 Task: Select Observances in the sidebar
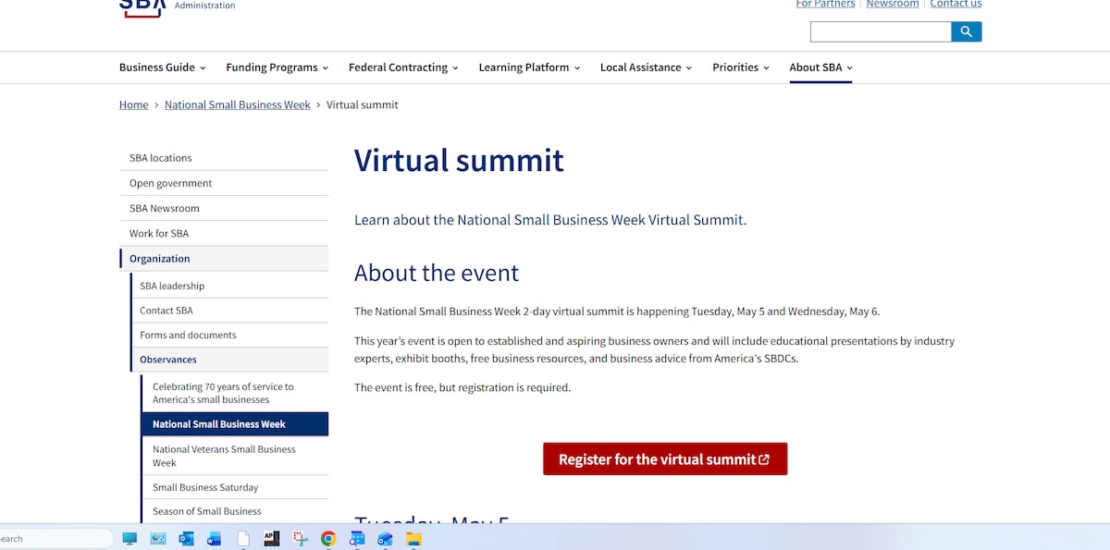click(229, 360)
